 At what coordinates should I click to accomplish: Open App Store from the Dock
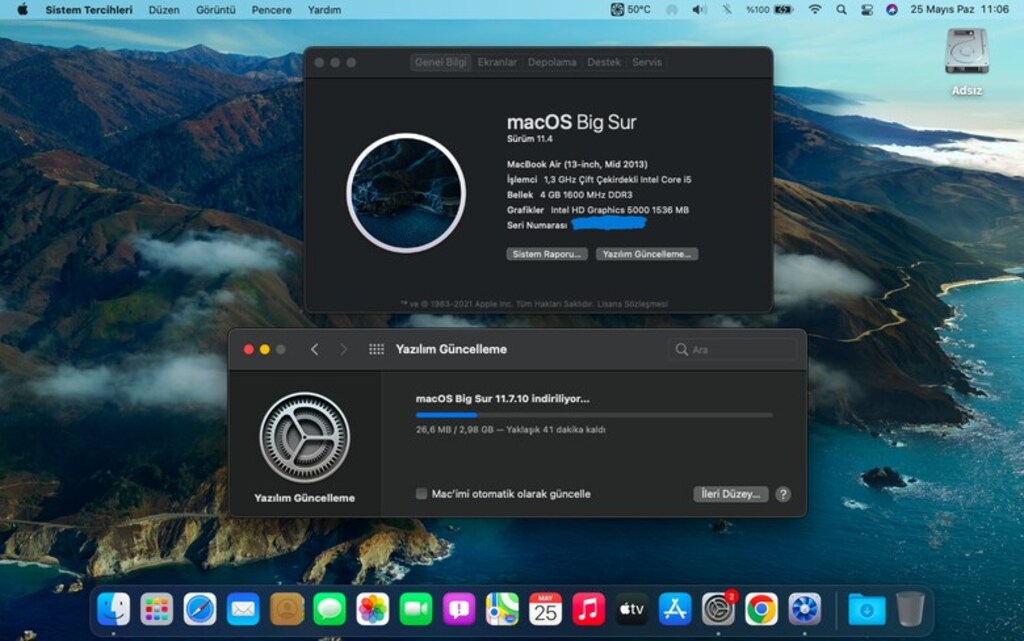(675, 610)
